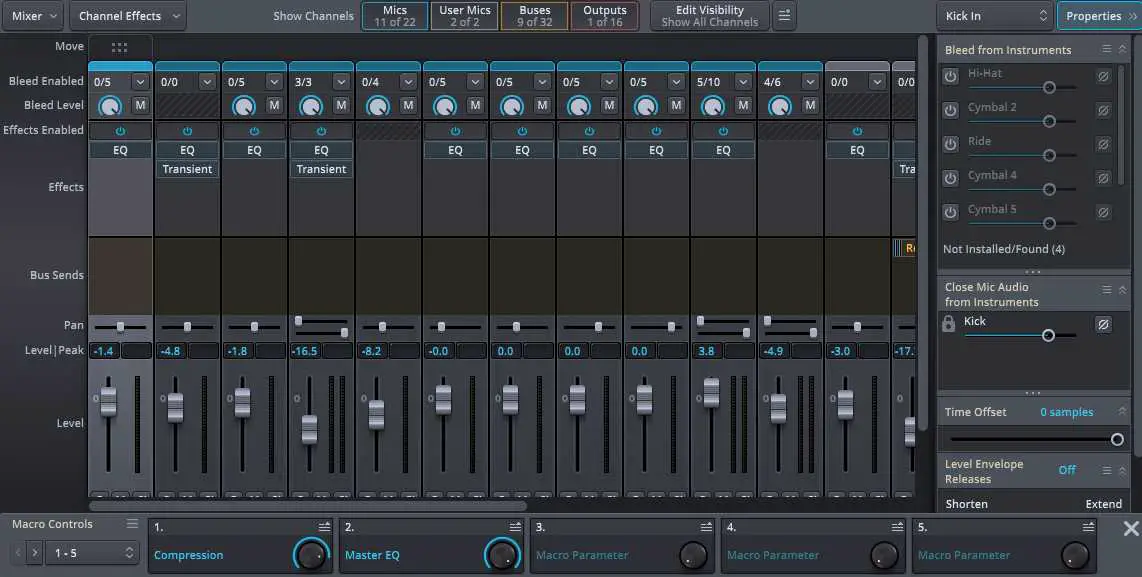Click the phase invert icon next to Hi-Hat
Image resolution: width=1142 pixels, height=577 pixels.
pyautogui.click(x=1104, y=75)
